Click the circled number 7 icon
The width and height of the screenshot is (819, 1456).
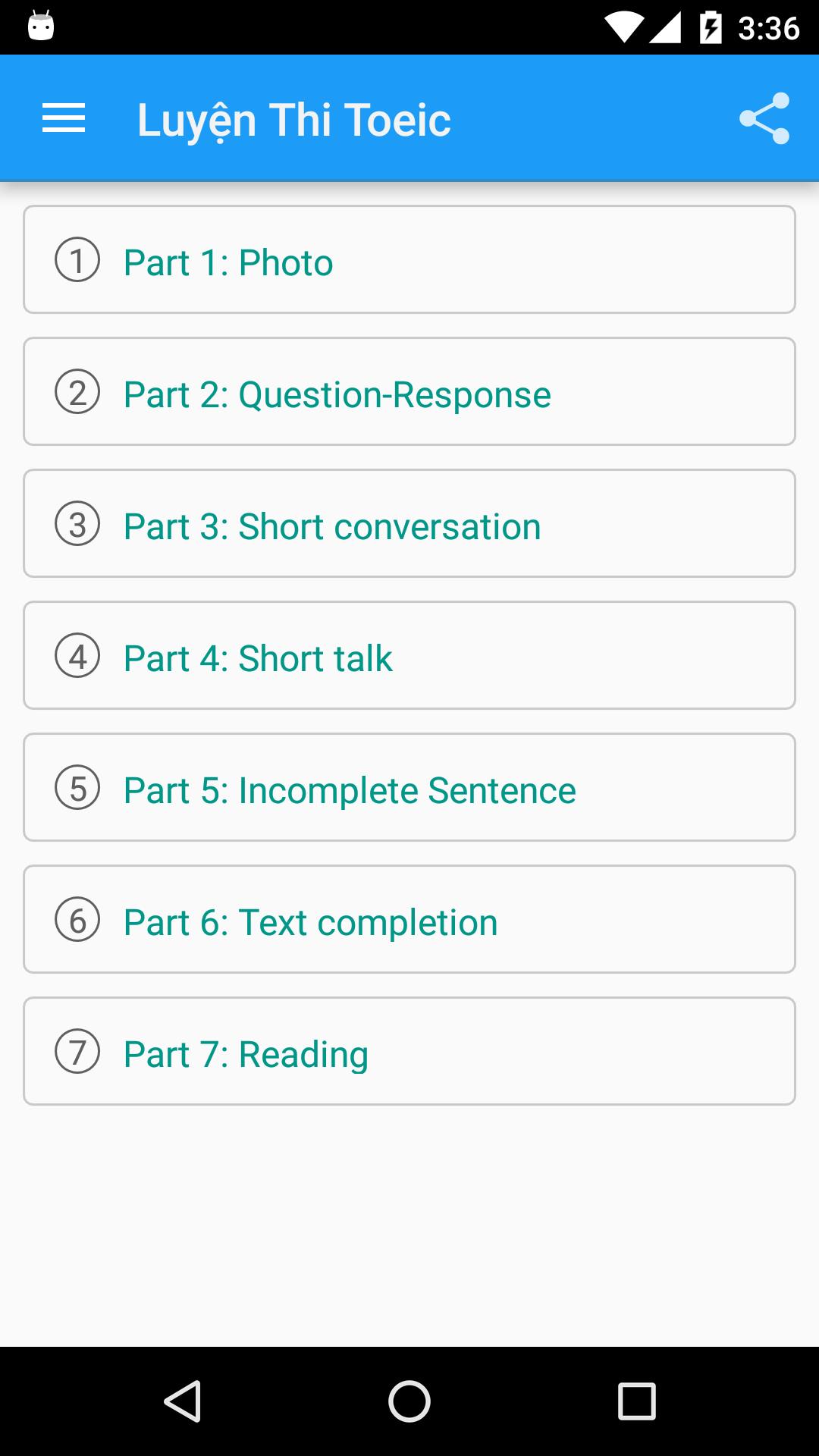[77, 1052]
